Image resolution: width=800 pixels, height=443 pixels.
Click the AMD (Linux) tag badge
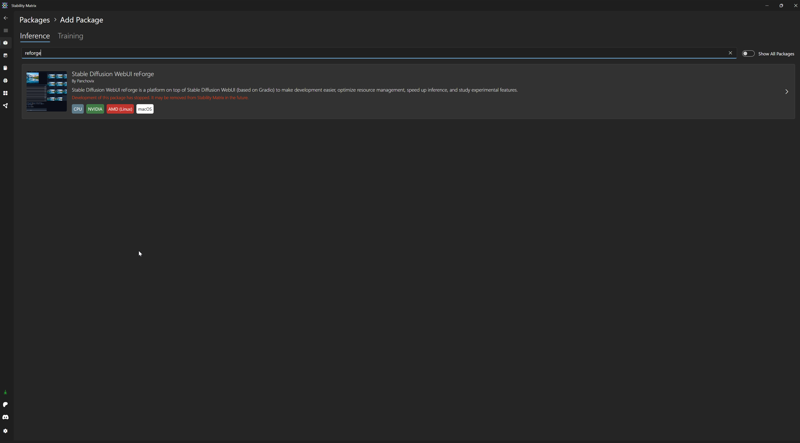[x=120, y=109]
